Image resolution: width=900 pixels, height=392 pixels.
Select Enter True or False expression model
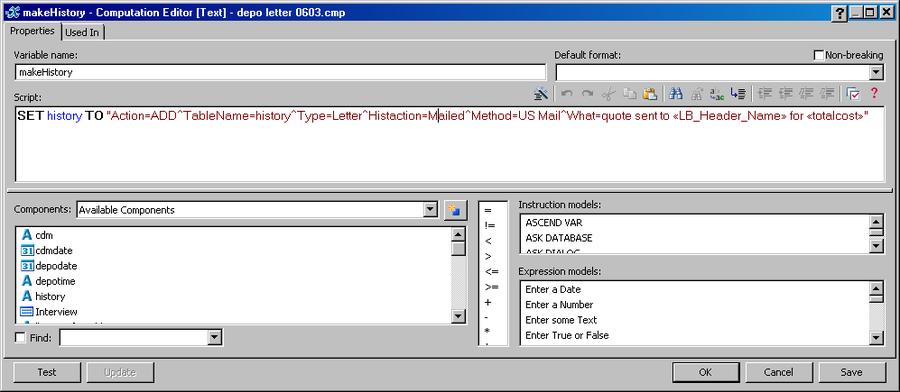[567, 335]
